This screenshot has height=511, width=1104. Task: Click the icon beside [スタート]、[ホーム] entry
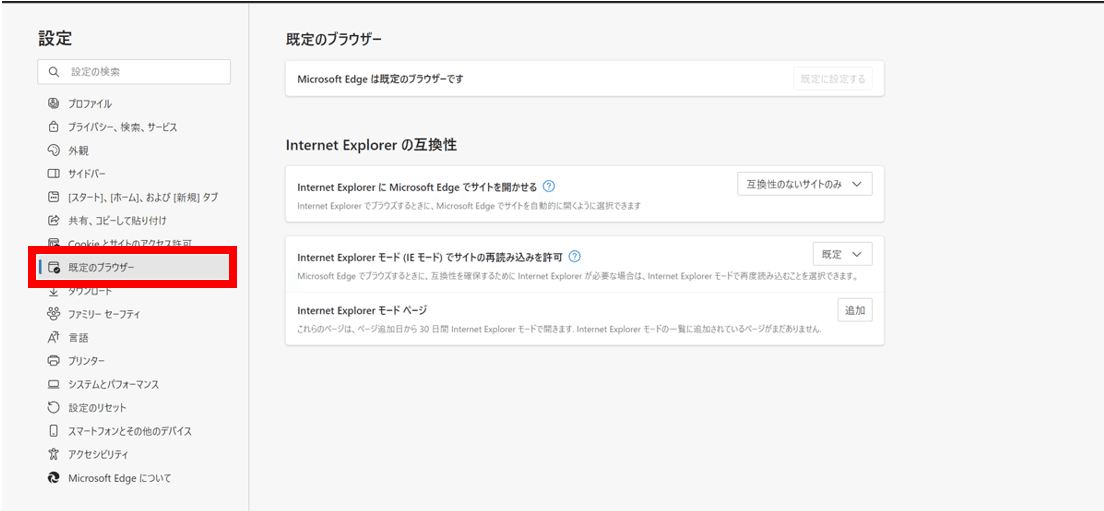click(x=53, y=197)
